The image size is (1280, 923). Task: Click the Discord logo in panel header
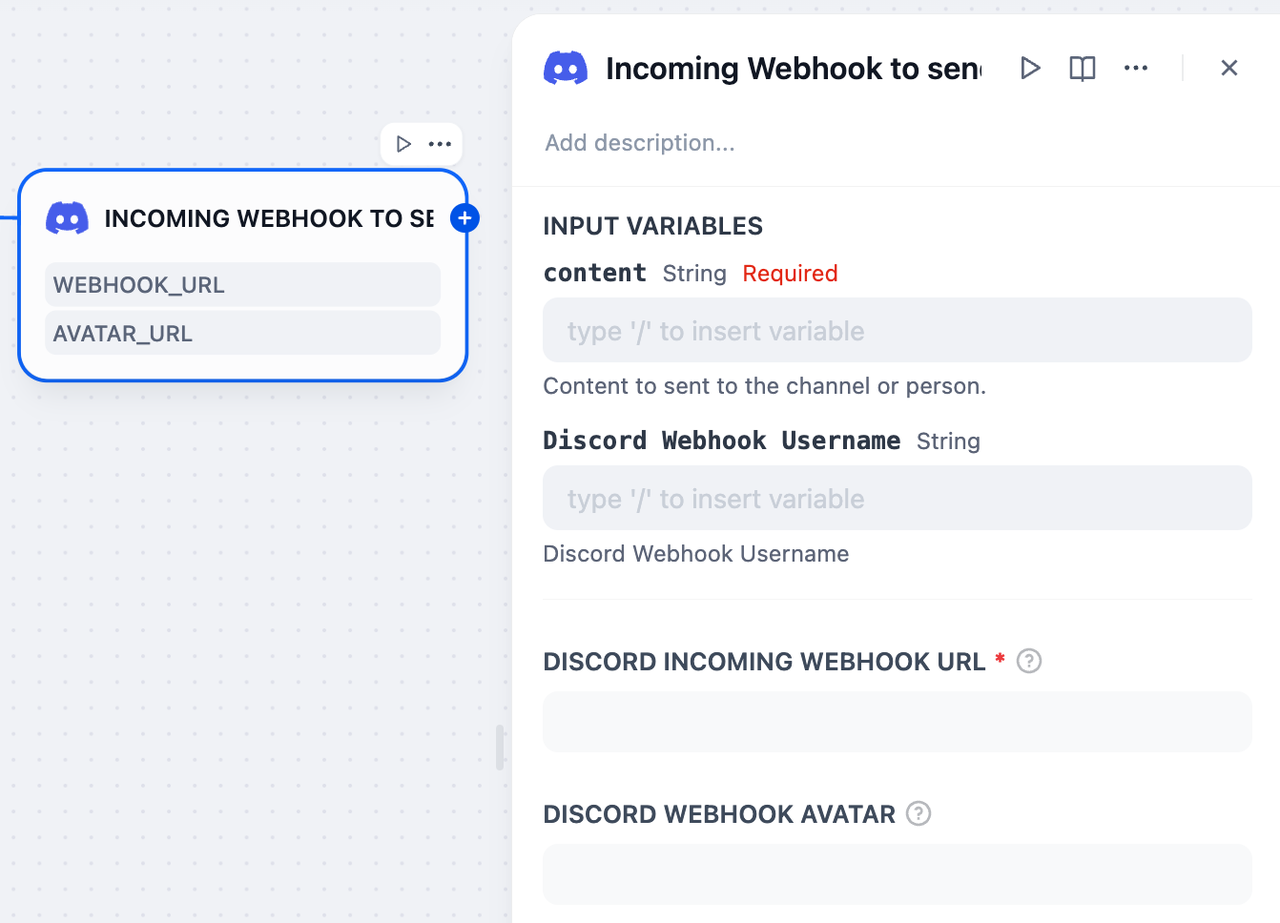566,68
